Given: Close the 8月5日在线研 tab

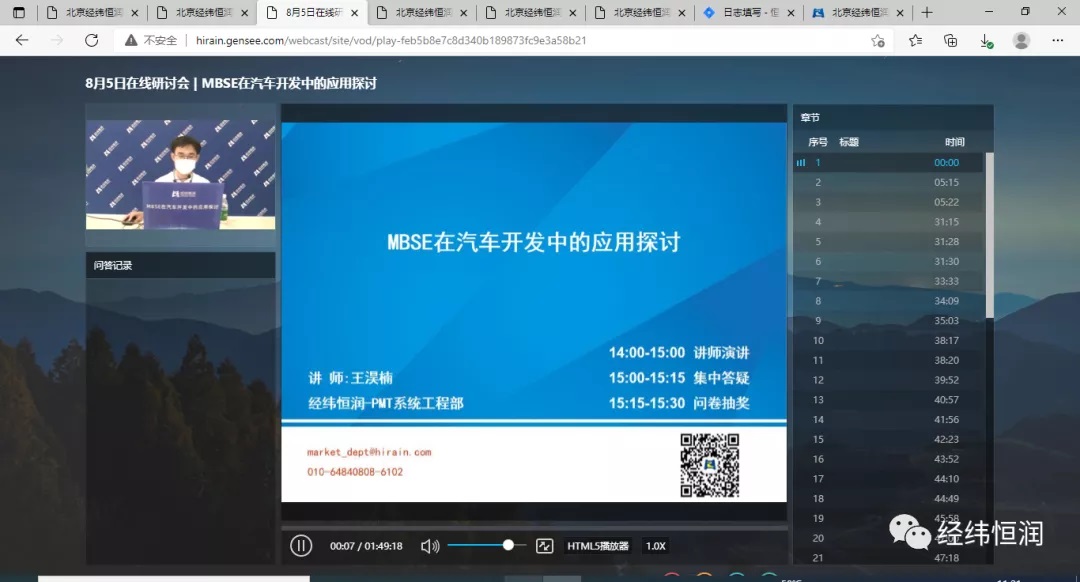Looking at the screenshot, I should (x=354, y=12).
